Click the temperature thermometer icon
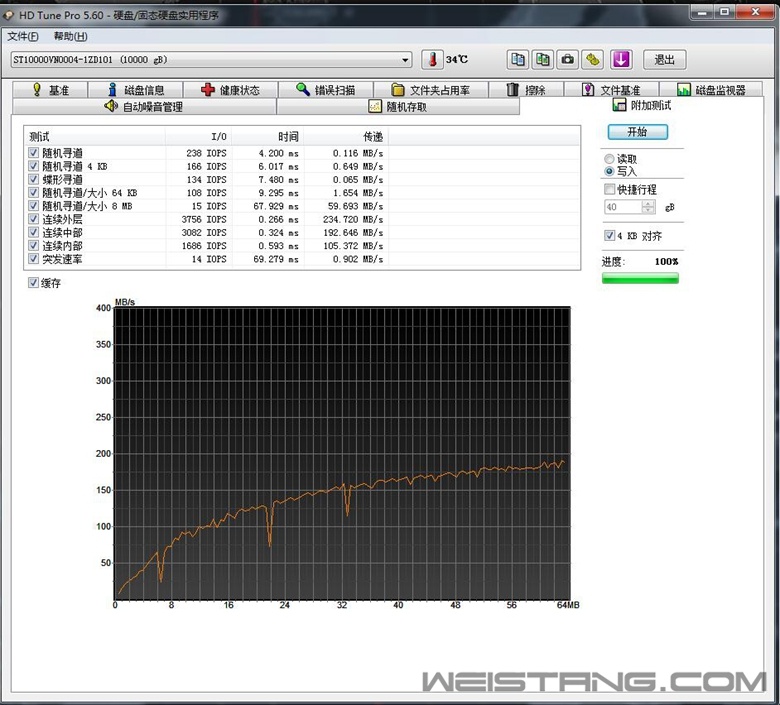The height and width of the screenshot is (705, 780). 432,60
